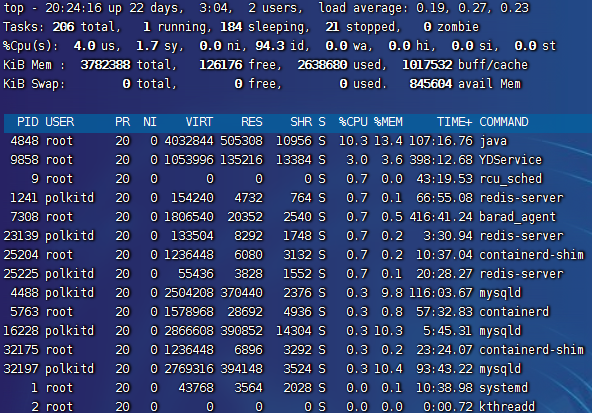Click PID 32175 of containerd-shim
The image size is (592, 413).
pos(21,350)
